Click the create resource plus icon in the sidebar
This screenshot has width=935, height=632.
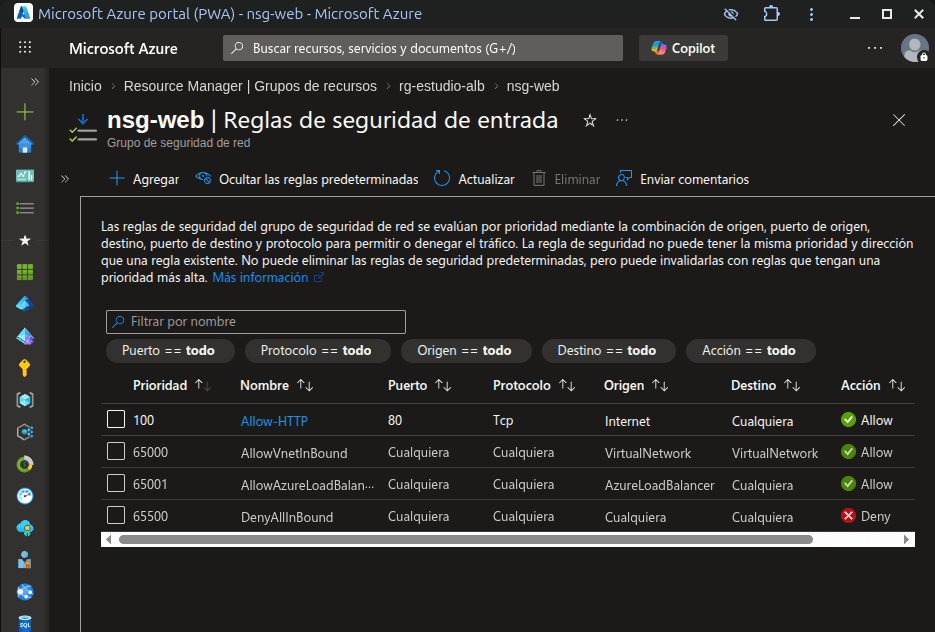point(25,112)
